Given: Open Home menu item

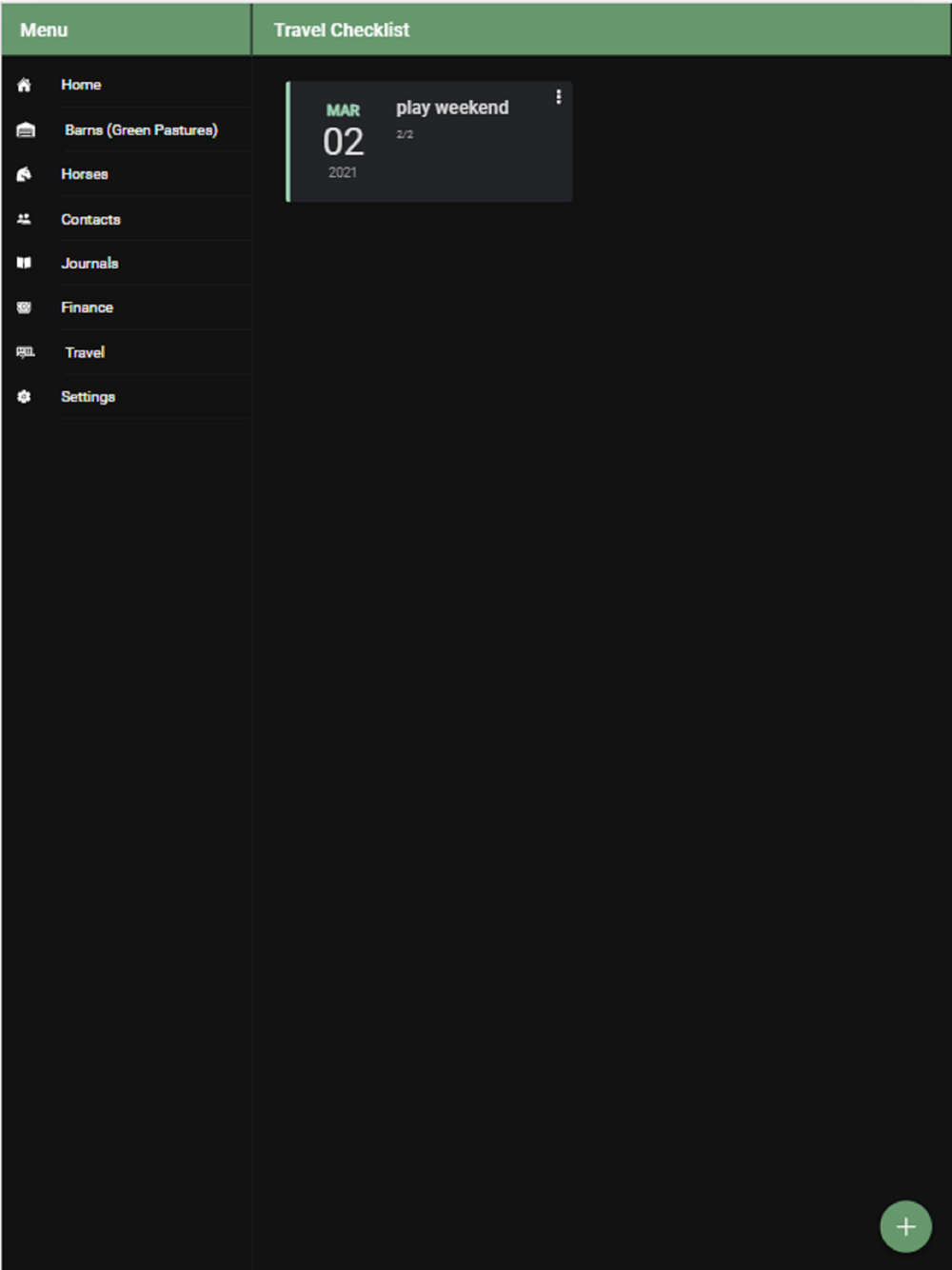Looking at the screenshot, I should click(x=127, y=85).
